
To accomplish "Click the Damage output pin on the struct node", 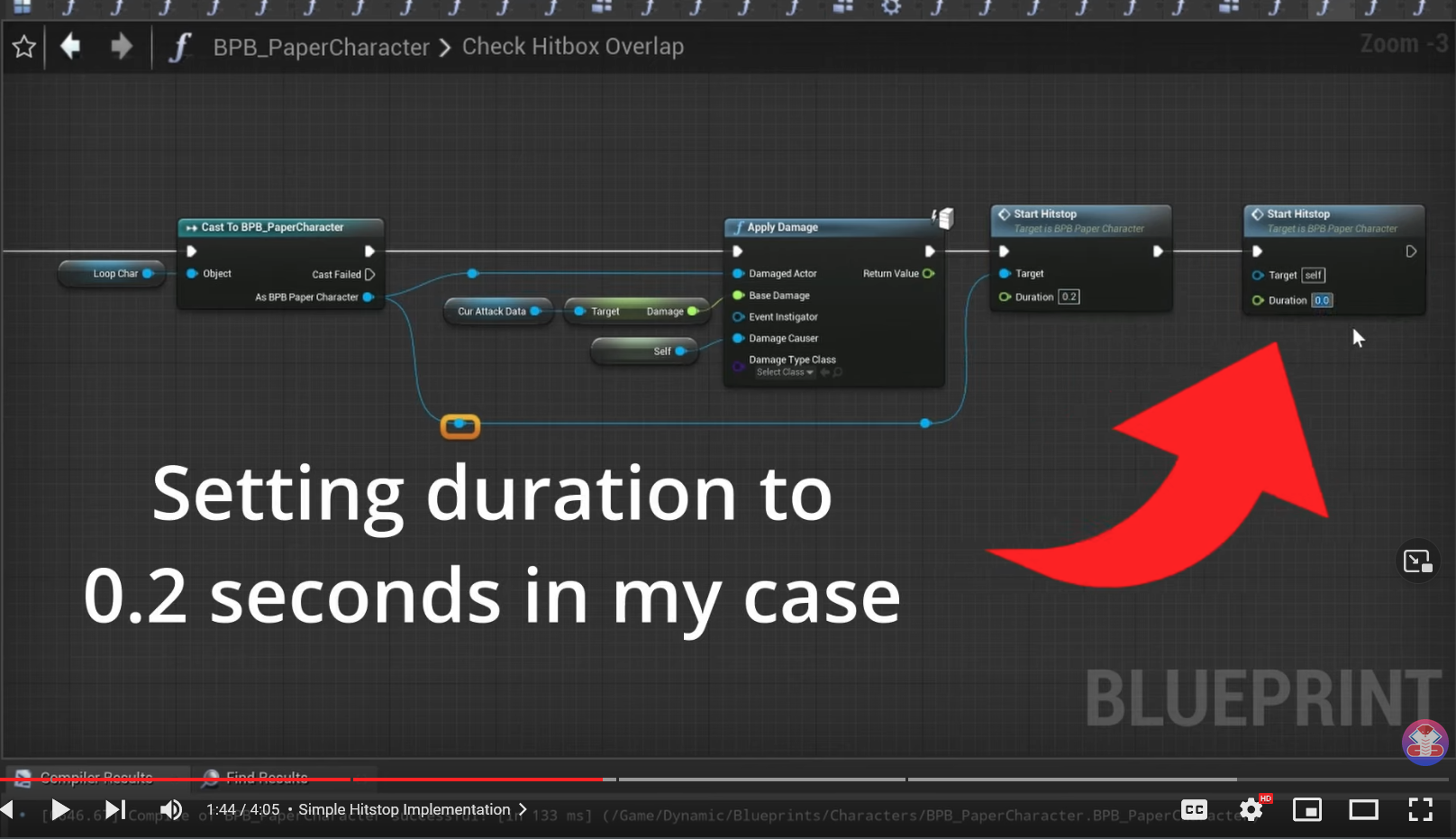I will pyautogui.click(x=692, y=312).
